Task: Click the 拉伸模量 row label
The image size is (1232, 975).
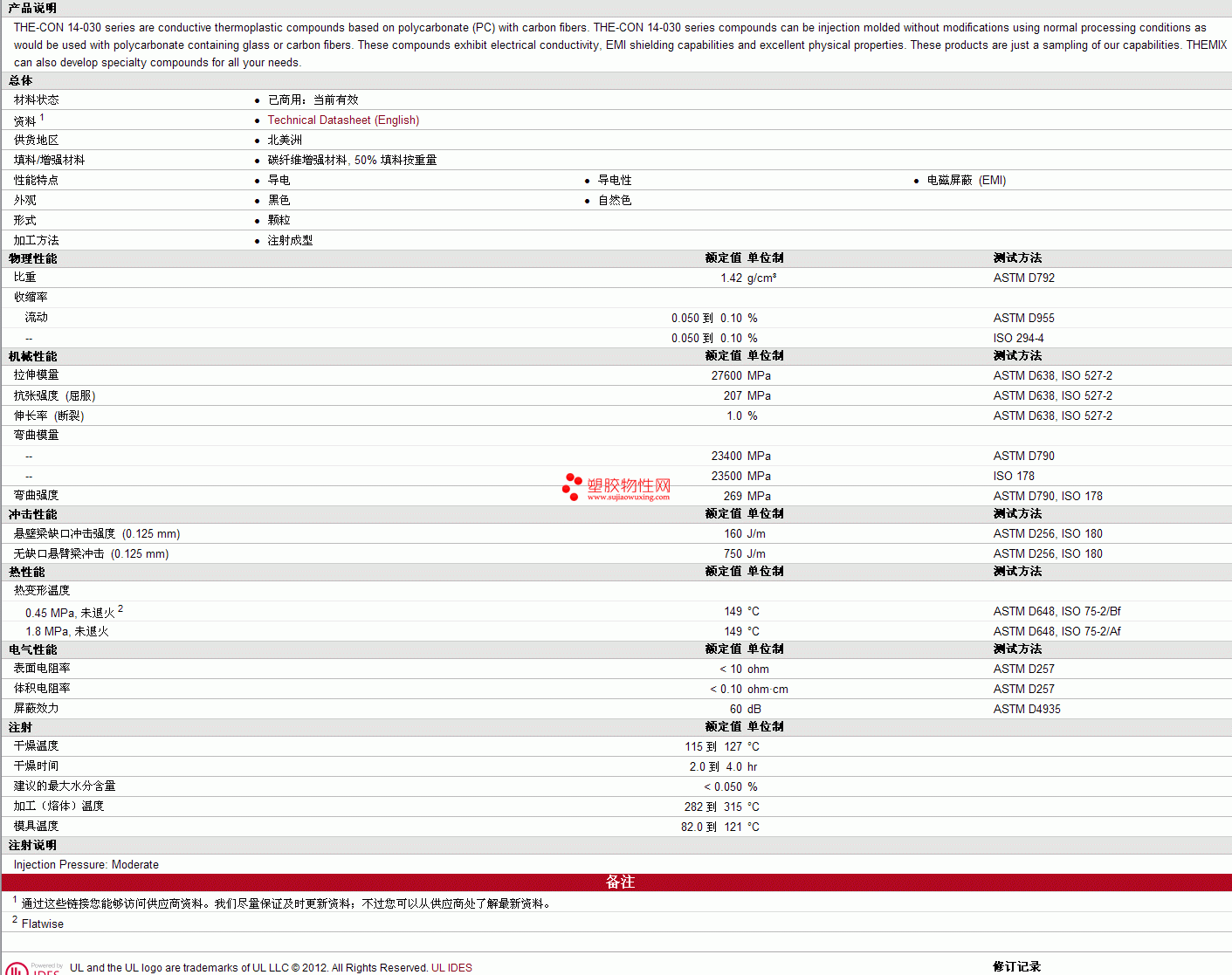Action: [37, 375]
